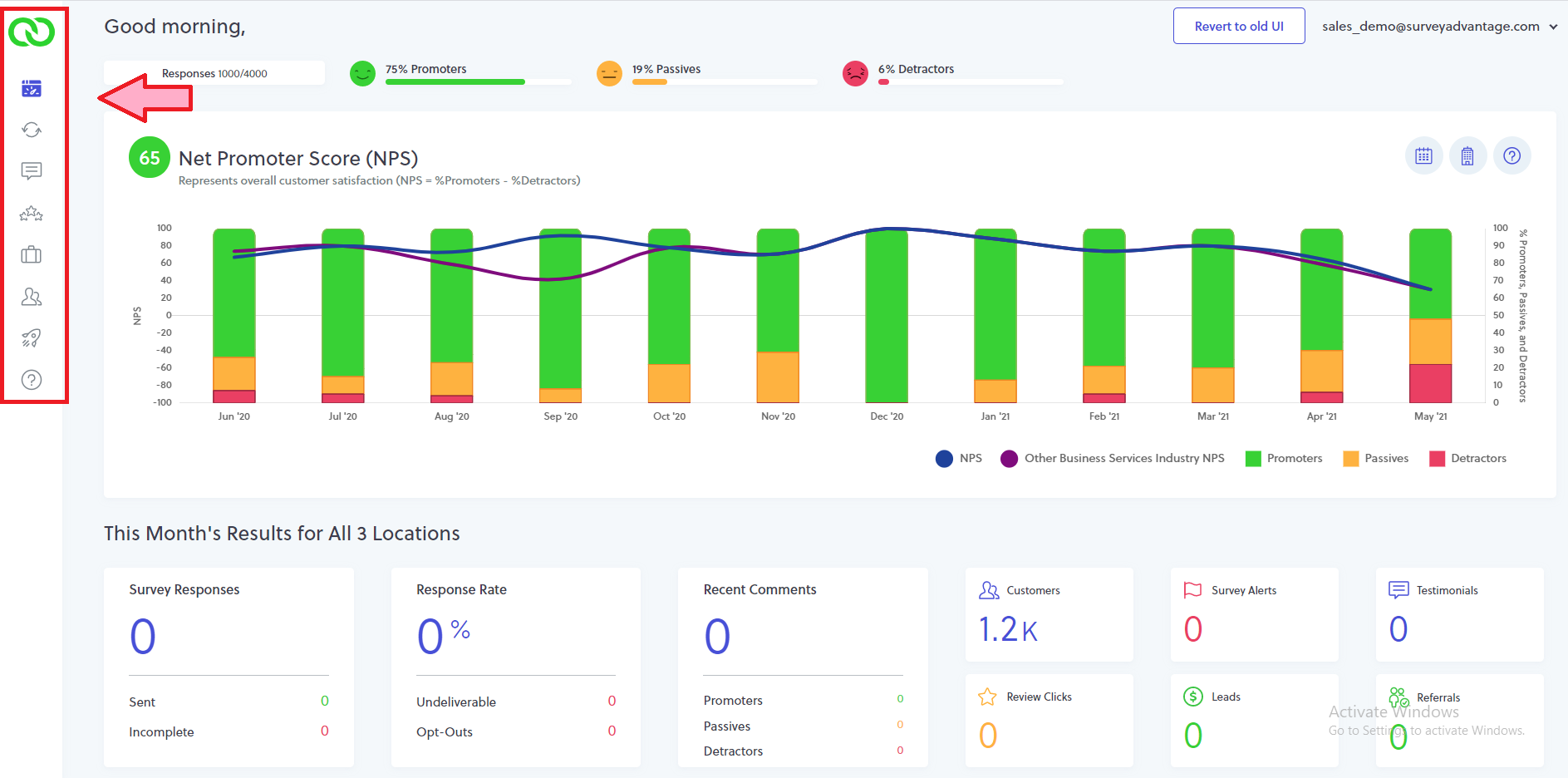Click the Passives legend color swatch

(1351, 459)
